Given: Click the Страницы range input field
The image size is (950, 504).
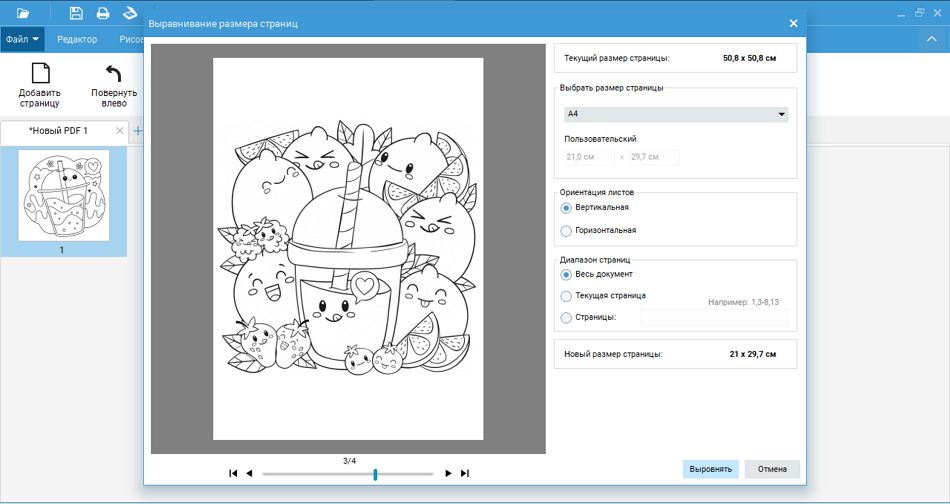Looking at the screenshot, I should tap(714, 317).
